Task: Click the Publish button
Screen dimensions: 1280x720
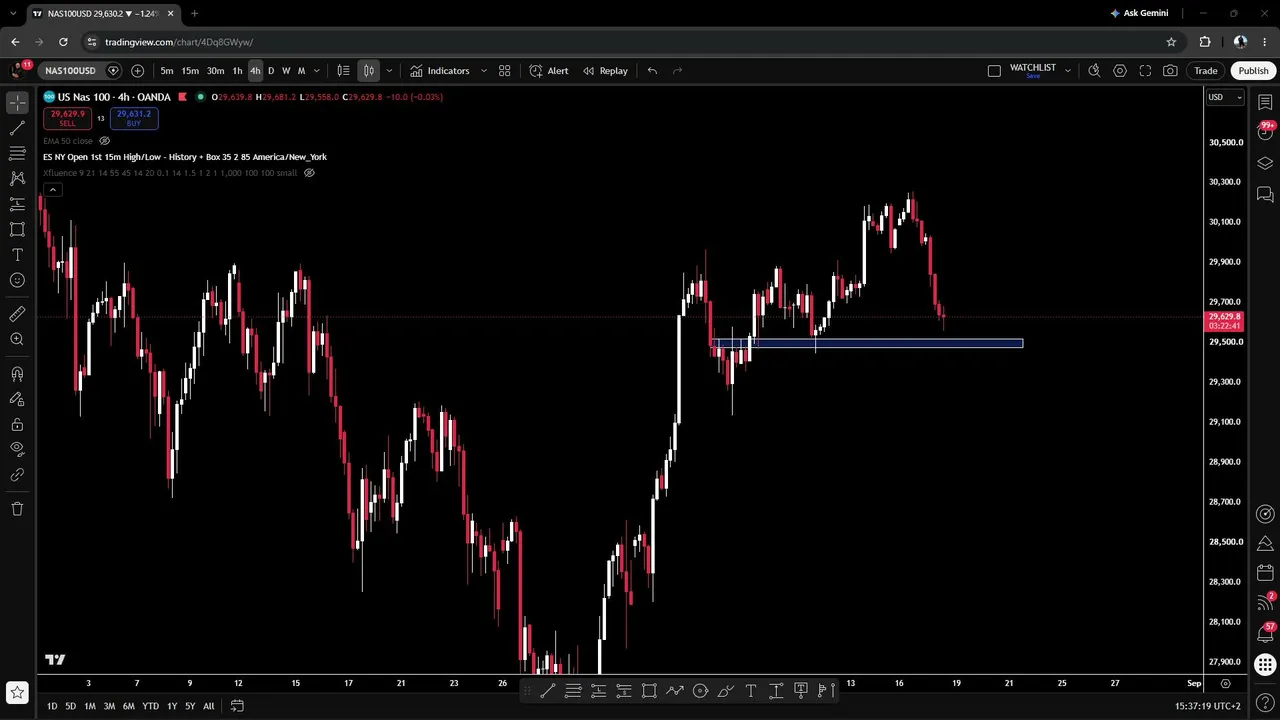Action: (1253, 71)
